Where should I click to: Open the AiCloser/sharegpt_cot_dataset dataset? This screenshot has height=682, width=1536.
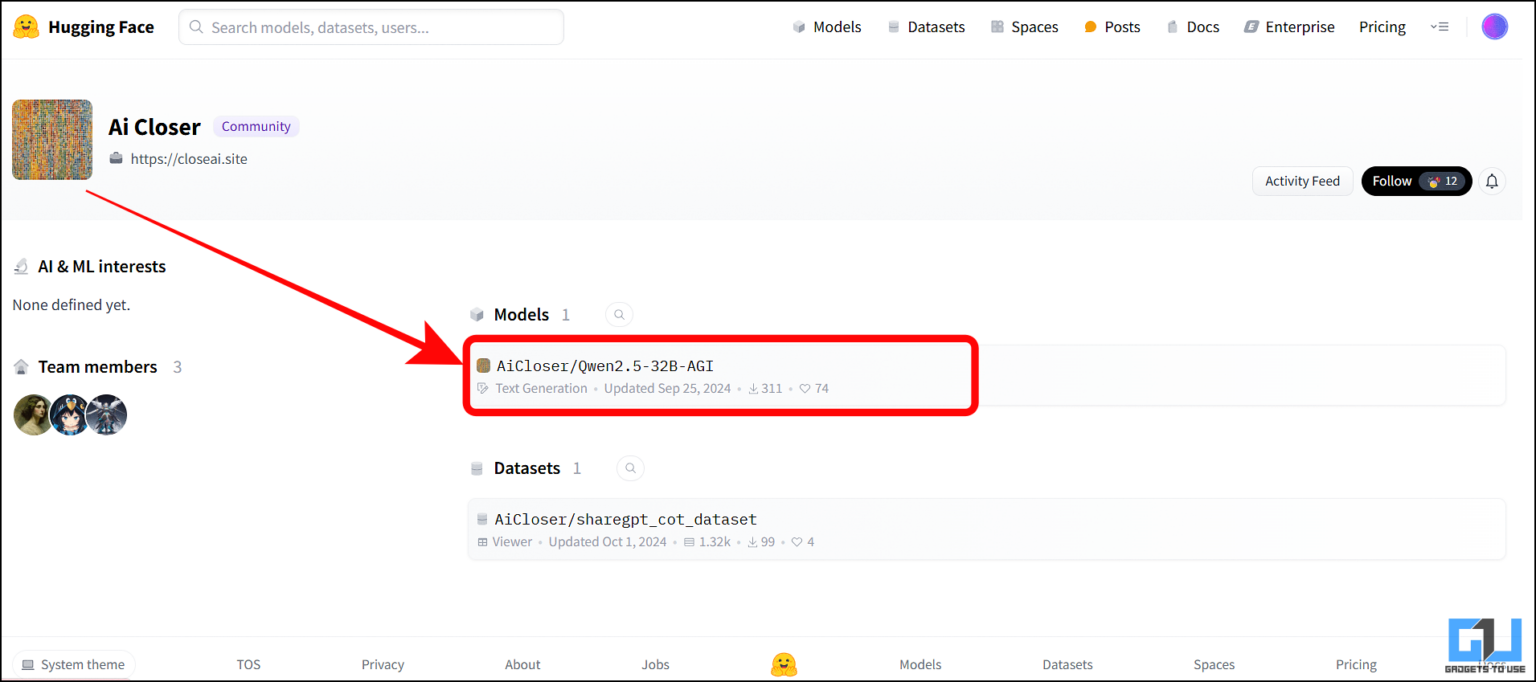(625, 519)
